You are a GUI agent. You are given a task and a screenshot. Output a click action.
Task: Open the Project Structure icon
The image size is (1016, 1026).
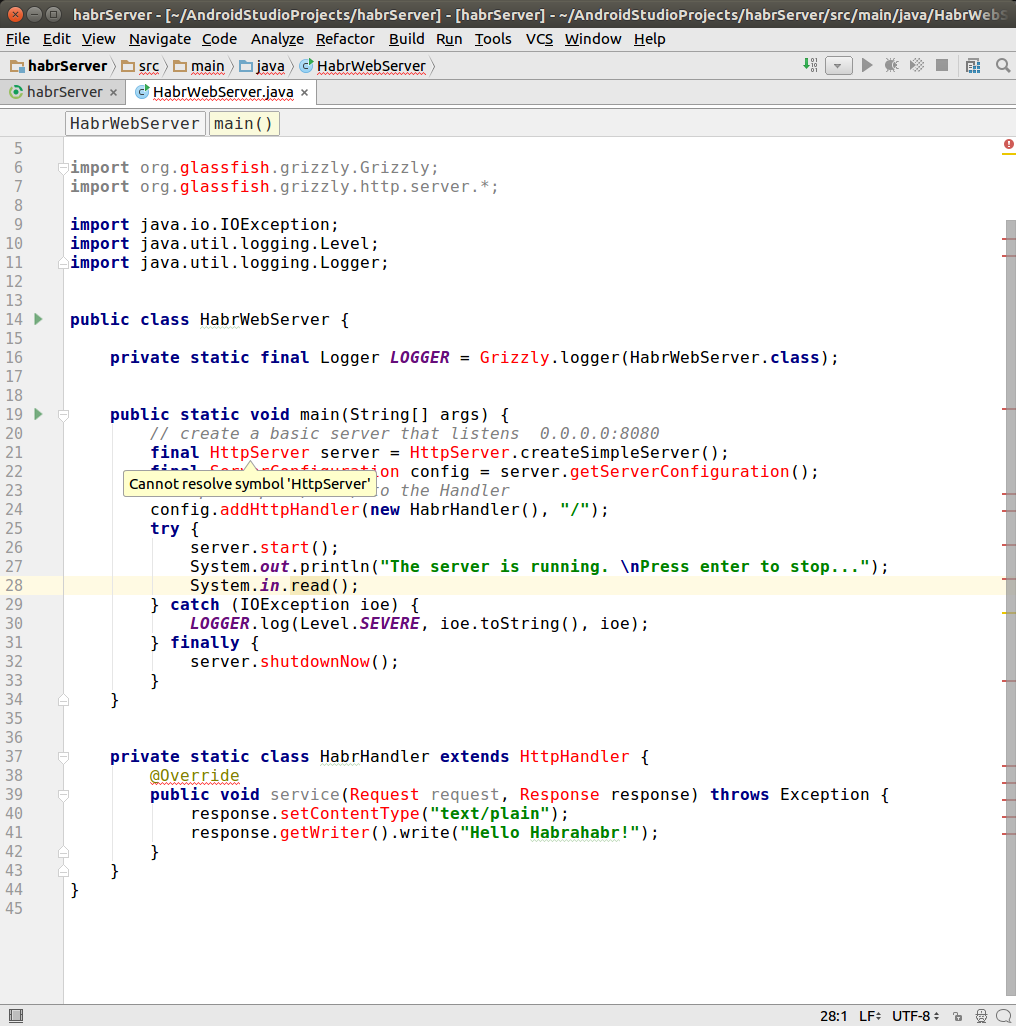(973, 65)
